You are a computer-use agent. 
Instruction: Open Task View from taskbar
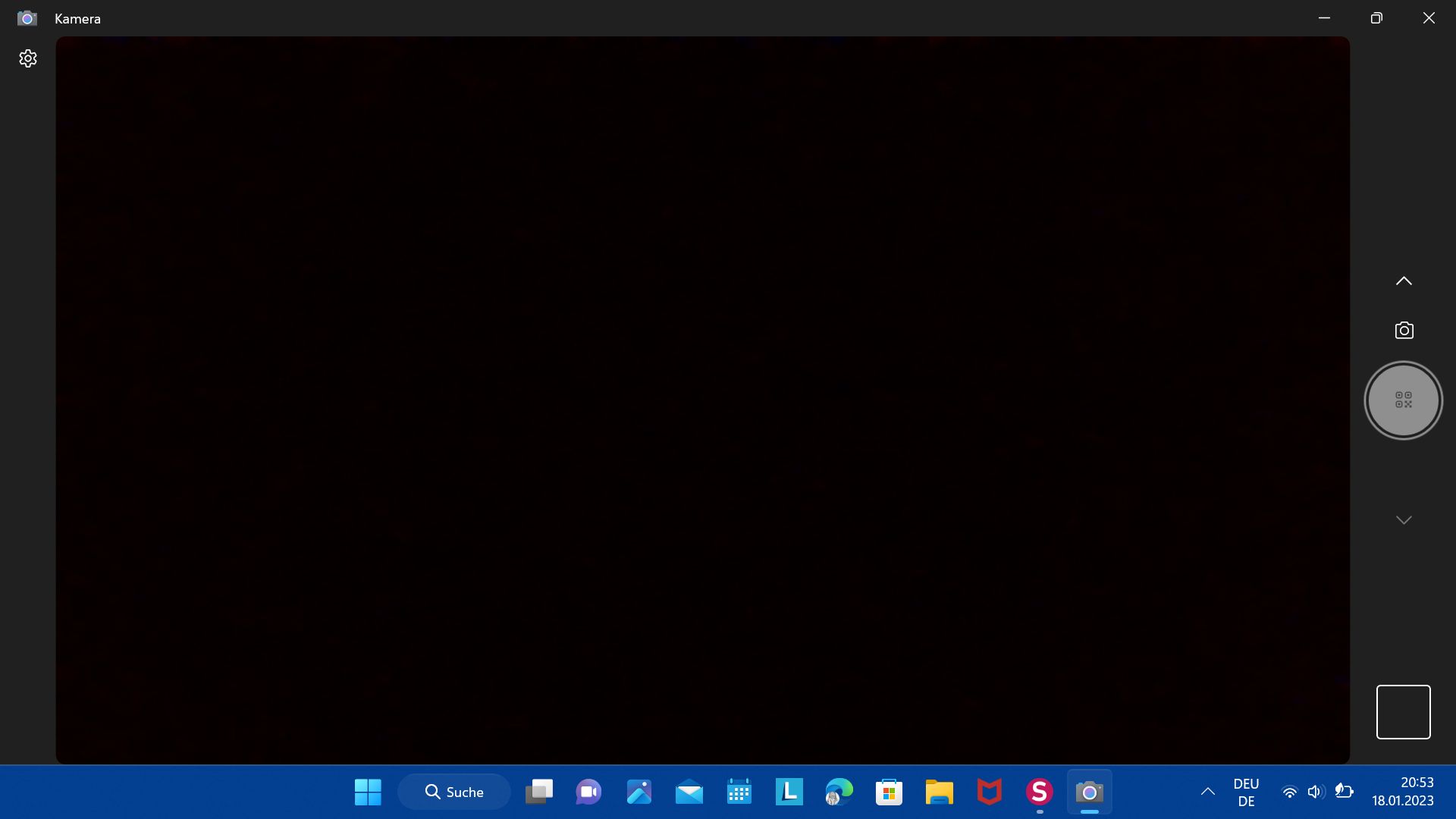539,792
